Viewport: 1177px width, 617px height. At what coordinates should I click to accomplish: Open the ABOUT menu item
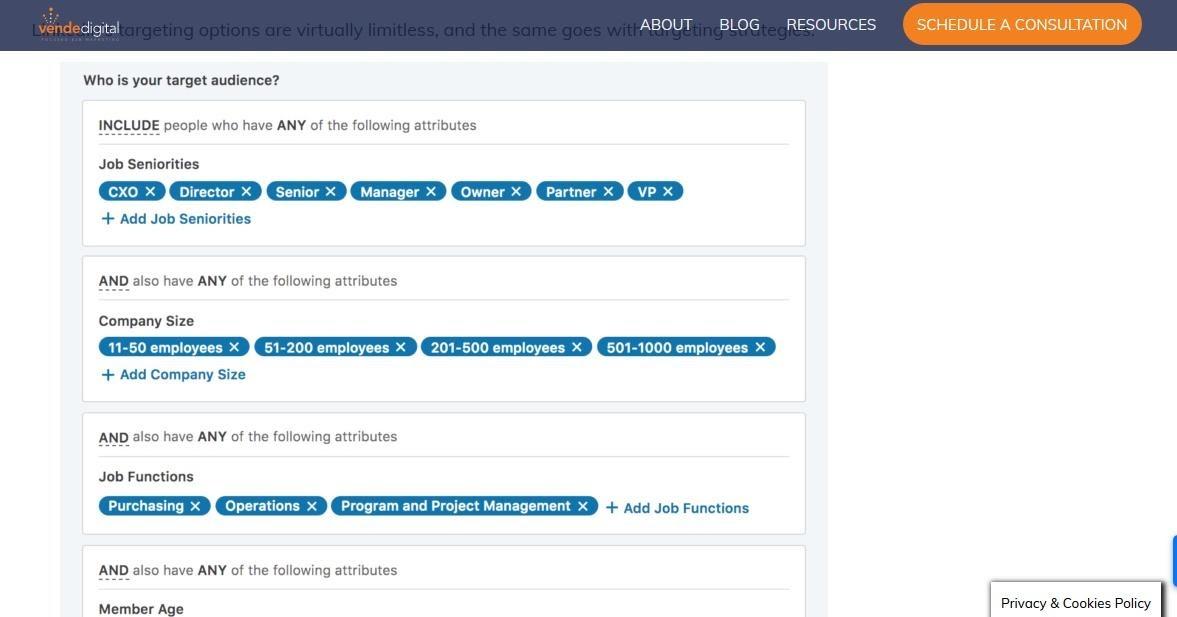(666, 25)
